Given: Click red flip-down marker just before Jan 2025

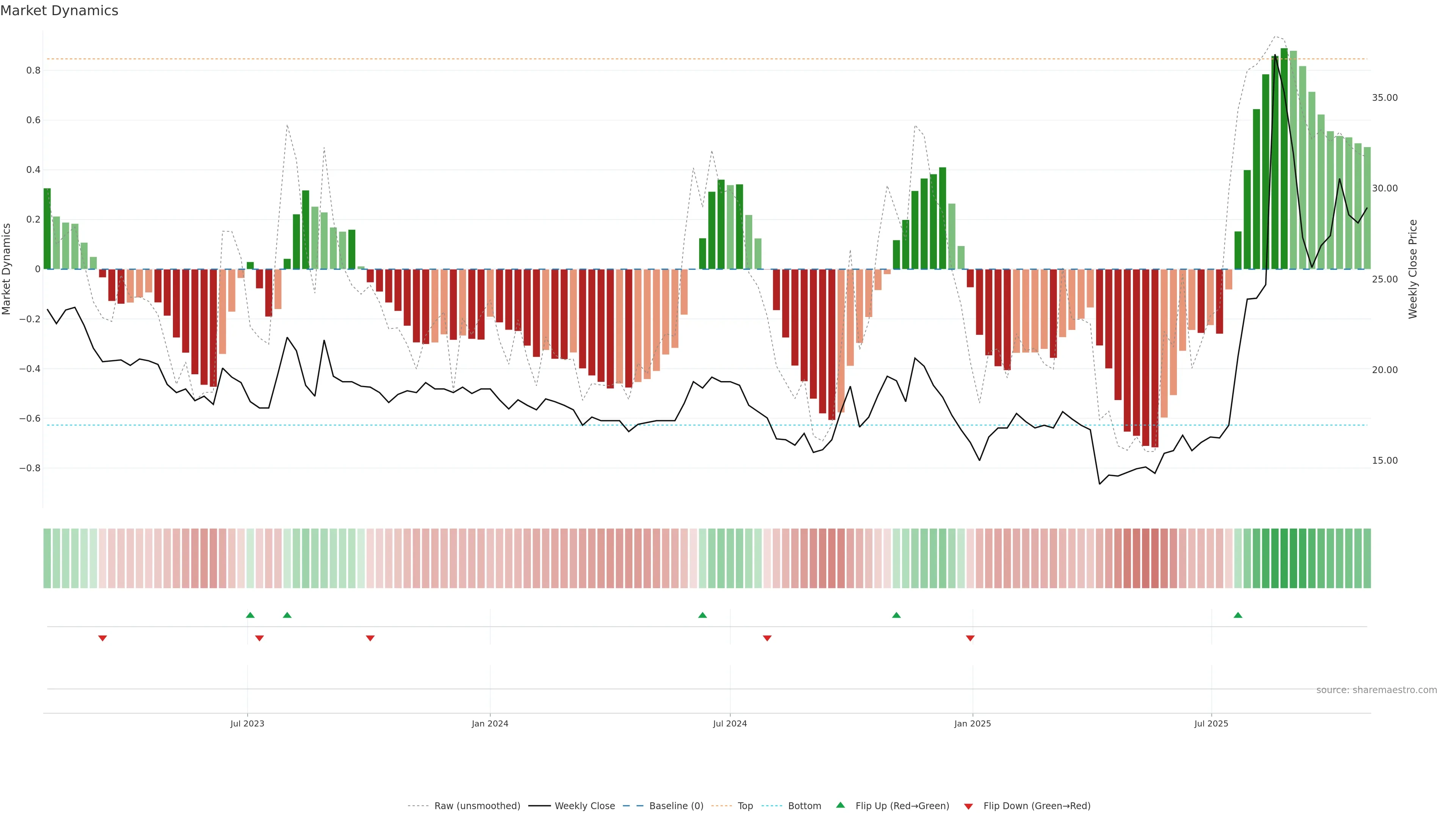Looking at the screenshot, I should tap(970, 638).
